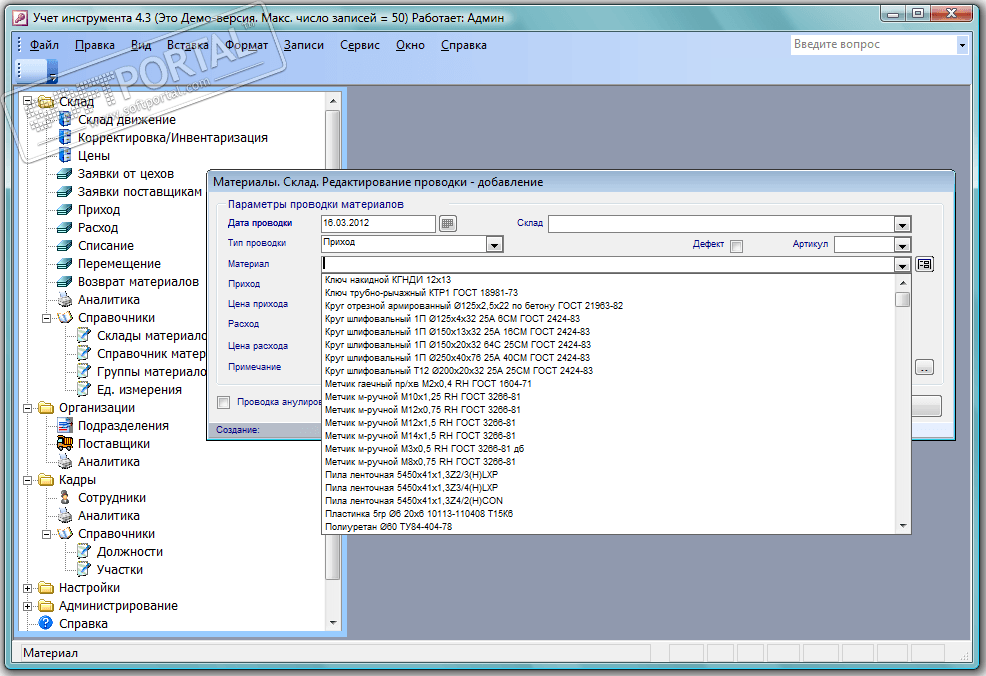Click the Поставщики truck icon in tree

tap(66, 444)
